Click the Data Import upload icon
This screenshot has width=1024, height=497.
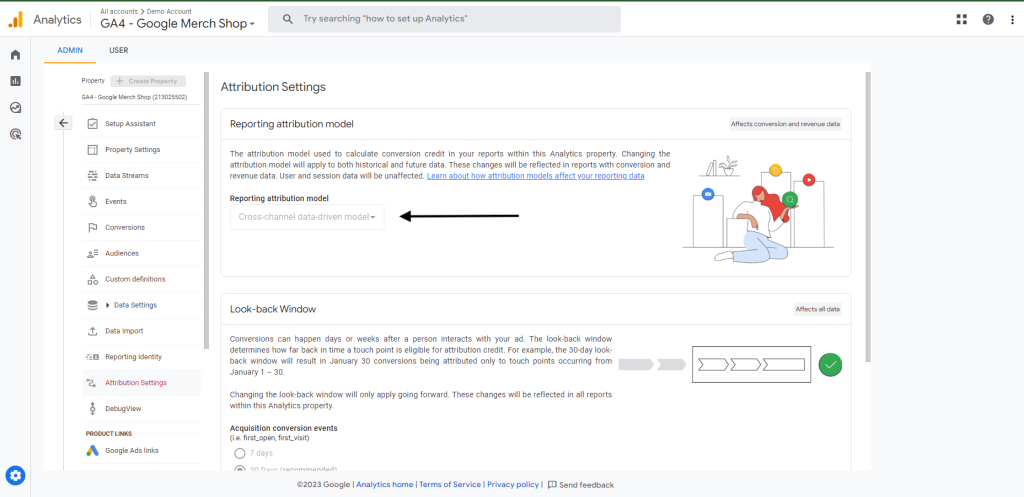[x=92, y=331]
